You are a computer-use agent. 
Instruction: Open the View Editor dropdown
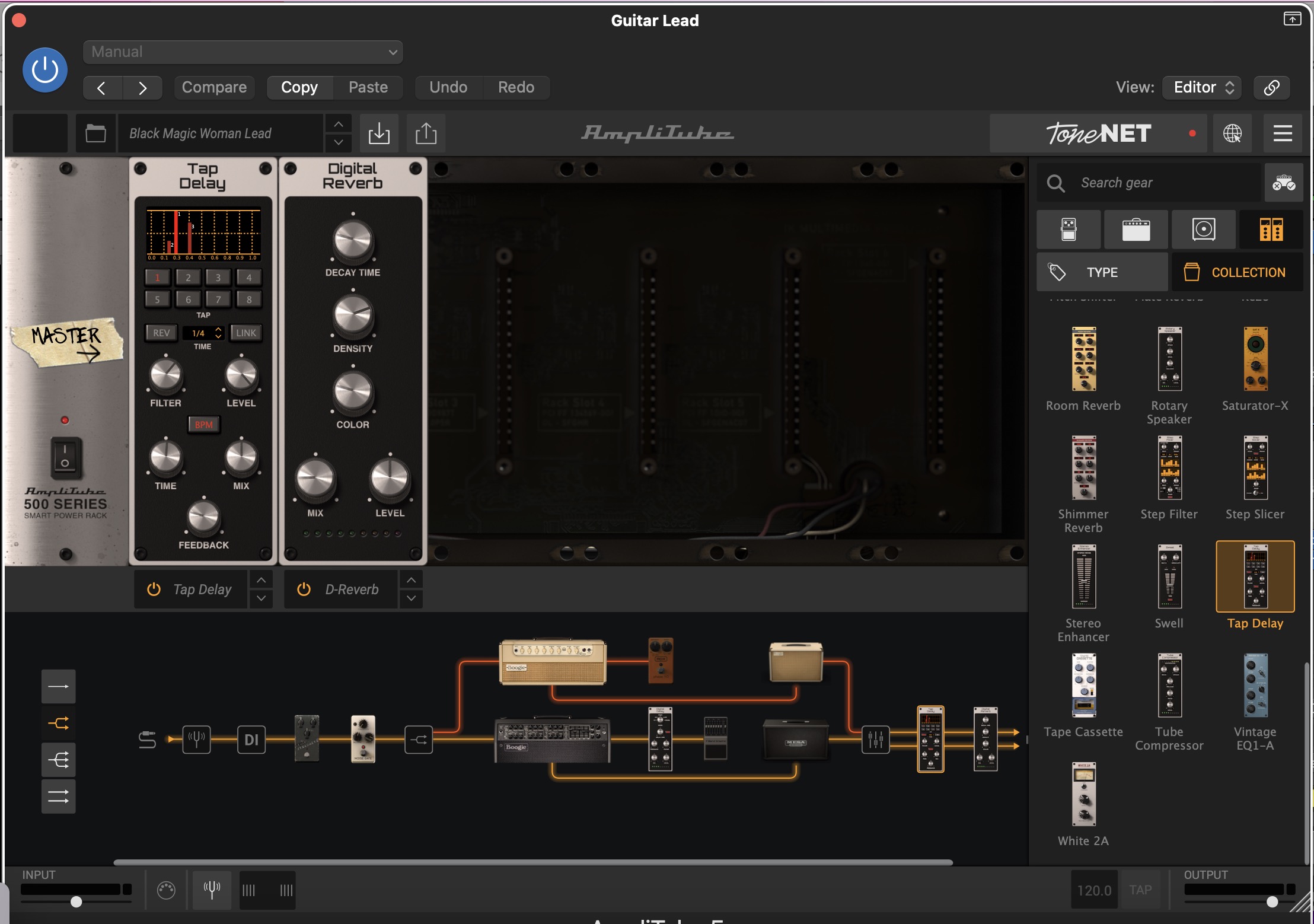[x=1203, y=87]
